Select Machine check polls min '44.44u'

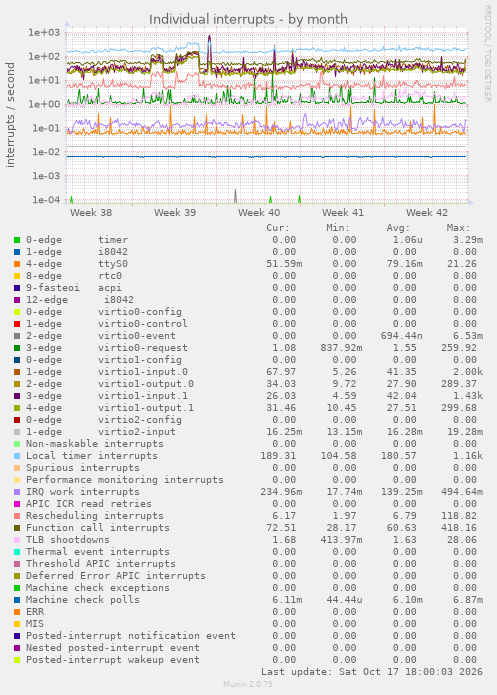(344, 600)
